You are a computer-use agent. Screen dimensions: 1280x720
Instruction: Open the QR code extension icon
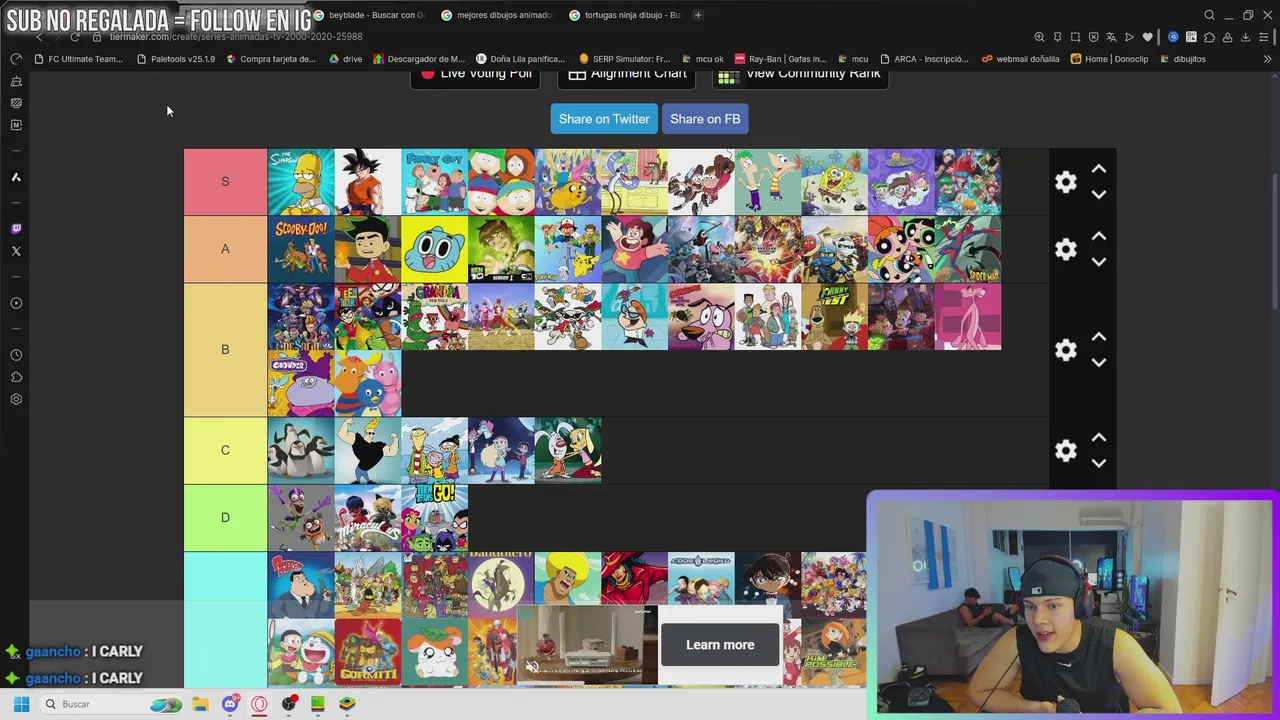coord(1191,37)
